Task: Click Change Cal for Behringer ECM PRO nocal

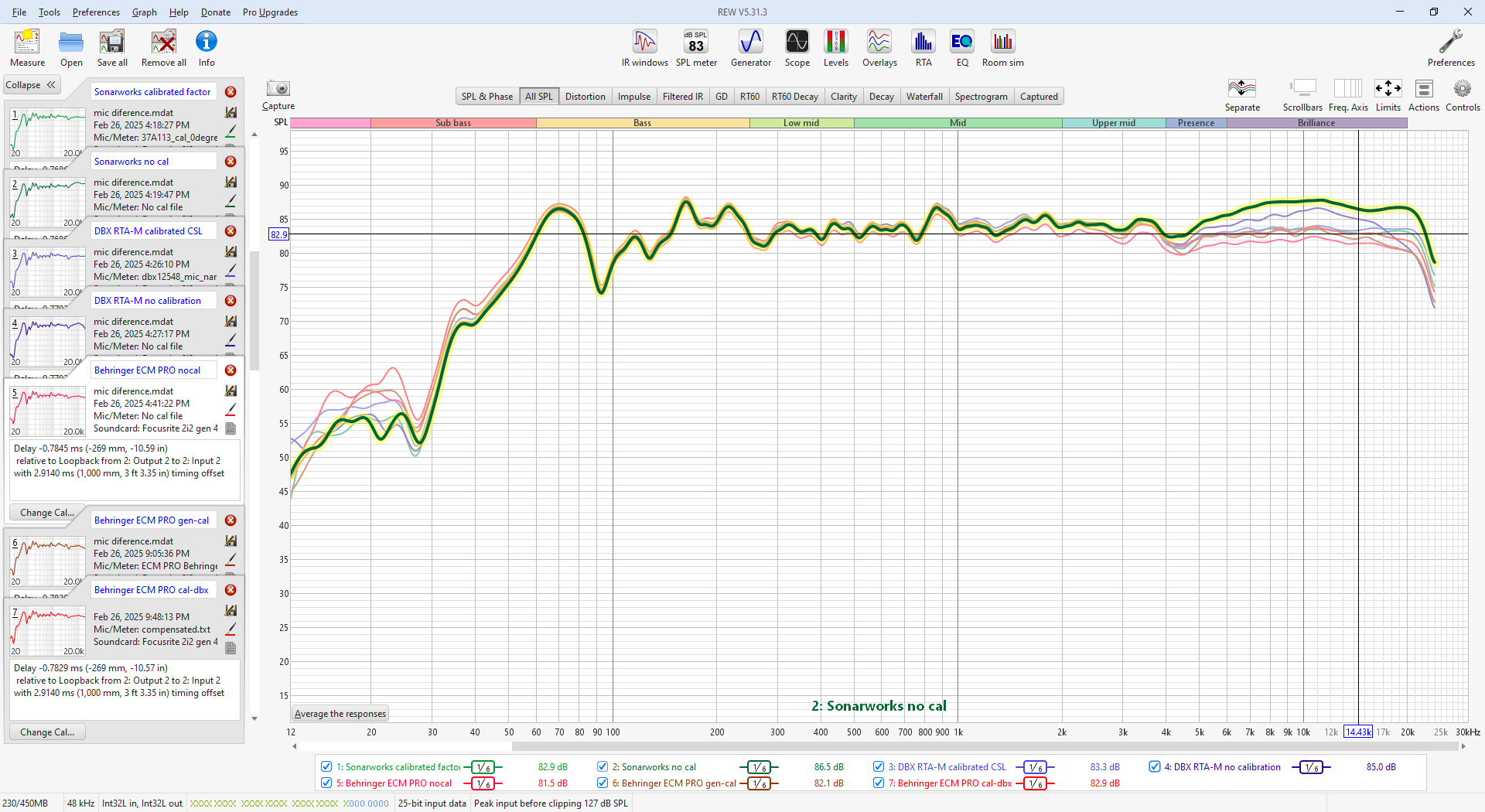Action: click(47, 513)
